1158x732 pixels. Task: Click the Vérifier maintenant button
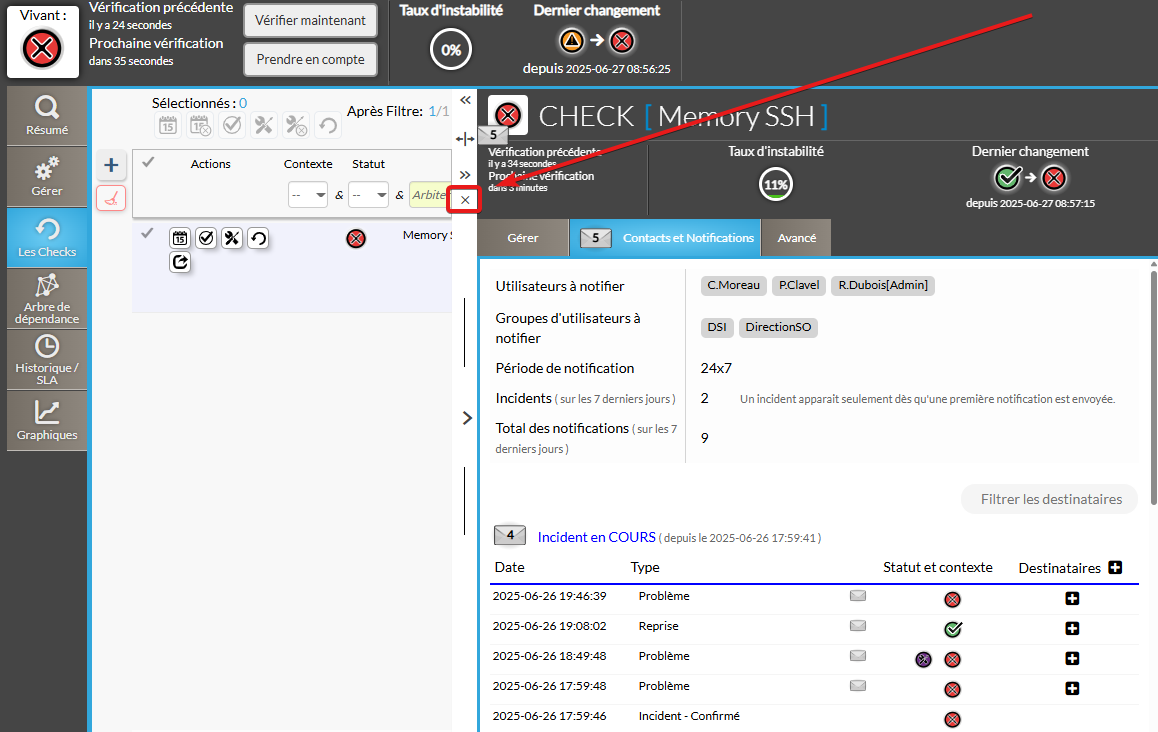310,20
